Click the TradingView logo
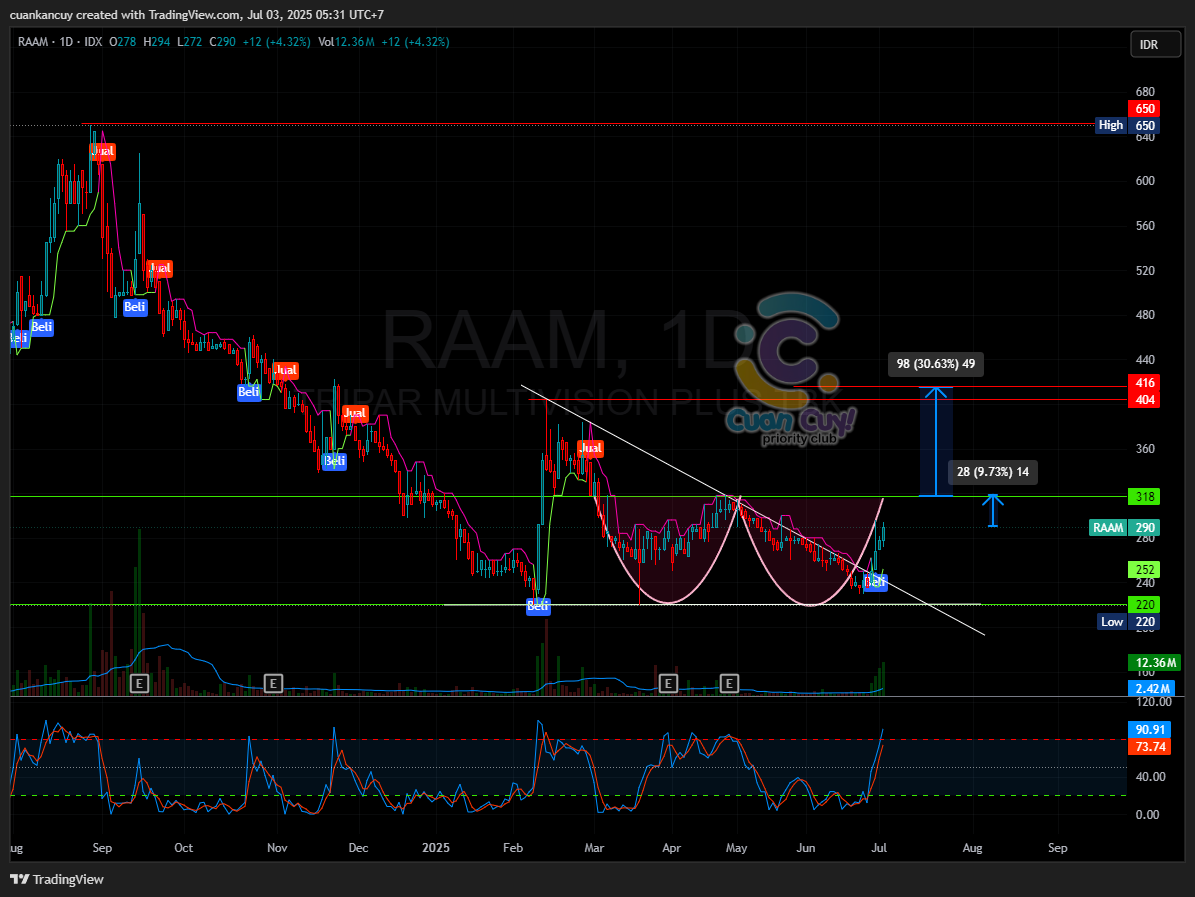The width and height of the screenshot is (1195, 897). 22,879
